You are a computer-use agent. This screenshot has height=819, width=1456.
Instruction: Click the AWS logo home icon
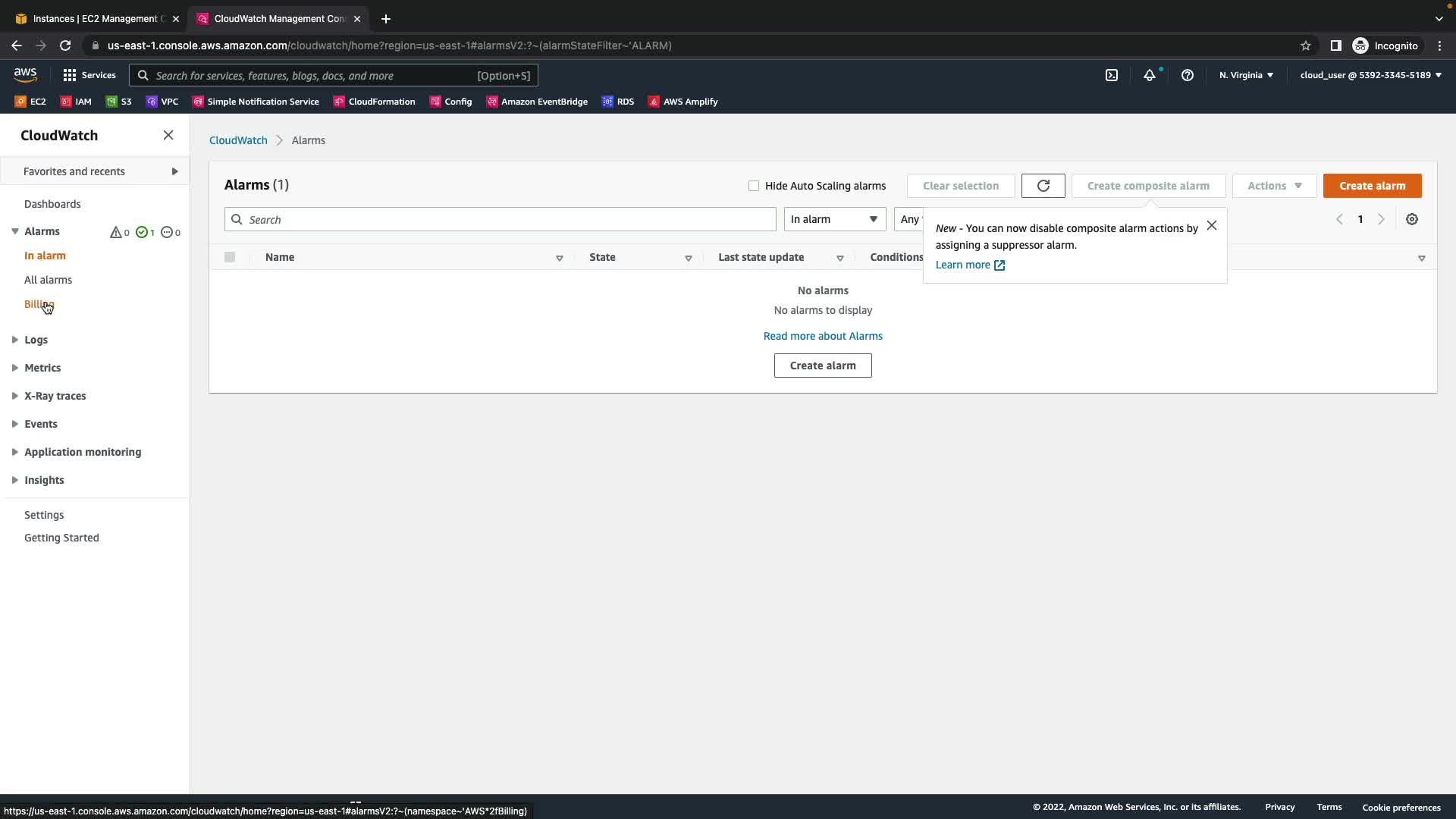click(25, 74)
